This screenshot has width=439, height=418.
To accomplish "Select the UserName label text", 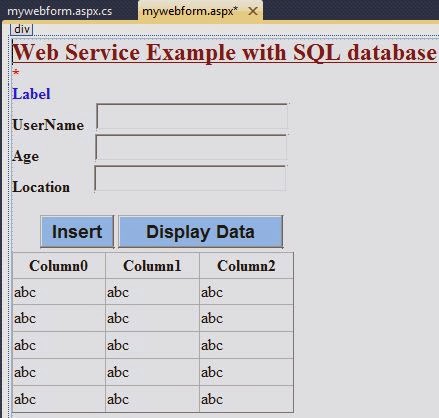I will 48,125.
